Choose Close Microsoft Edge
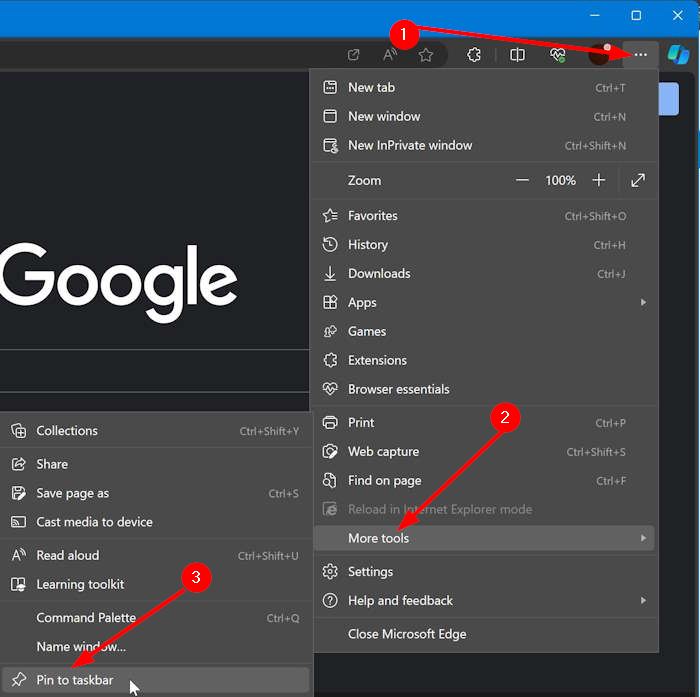This screenshot has width=700, height=697. [x=484, y=634]
